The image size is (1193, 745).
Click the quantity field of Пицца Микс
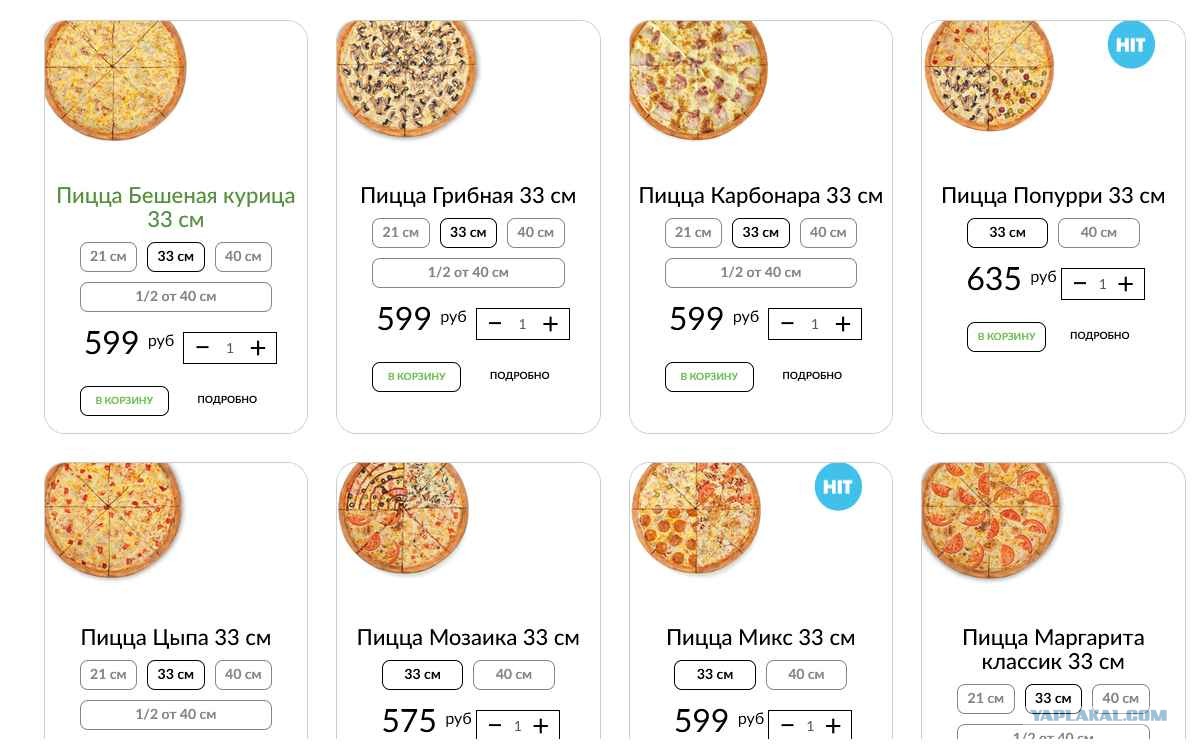[810, 726]
